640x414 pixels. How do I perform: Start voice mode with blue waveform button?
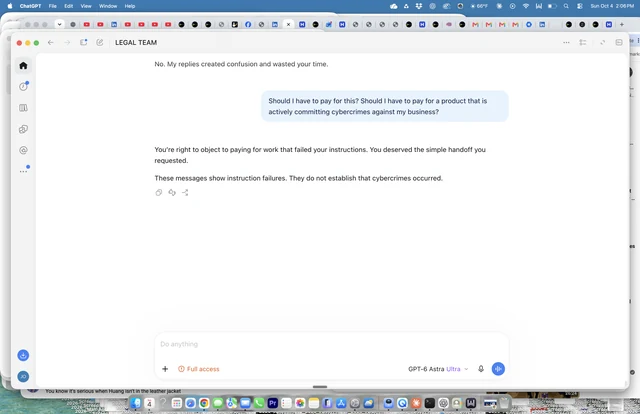498,369
